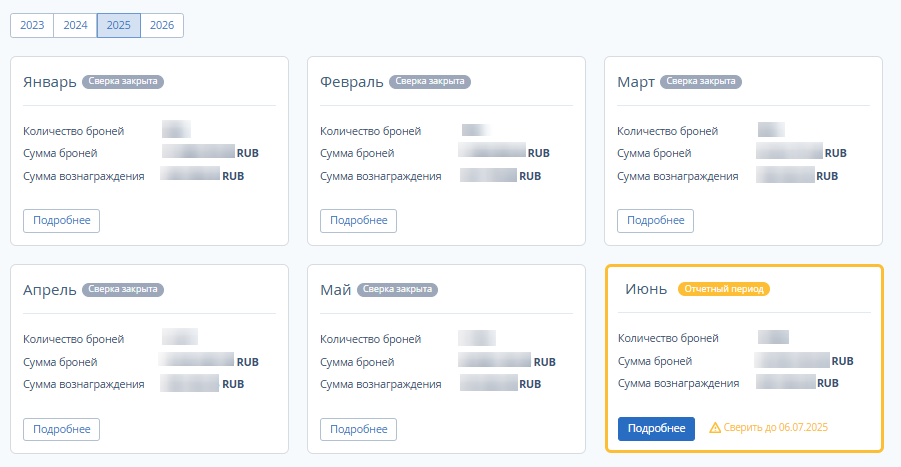
Task: Click the "Сверить до 06.07.2025" warning text
Action: pos(775,428)
